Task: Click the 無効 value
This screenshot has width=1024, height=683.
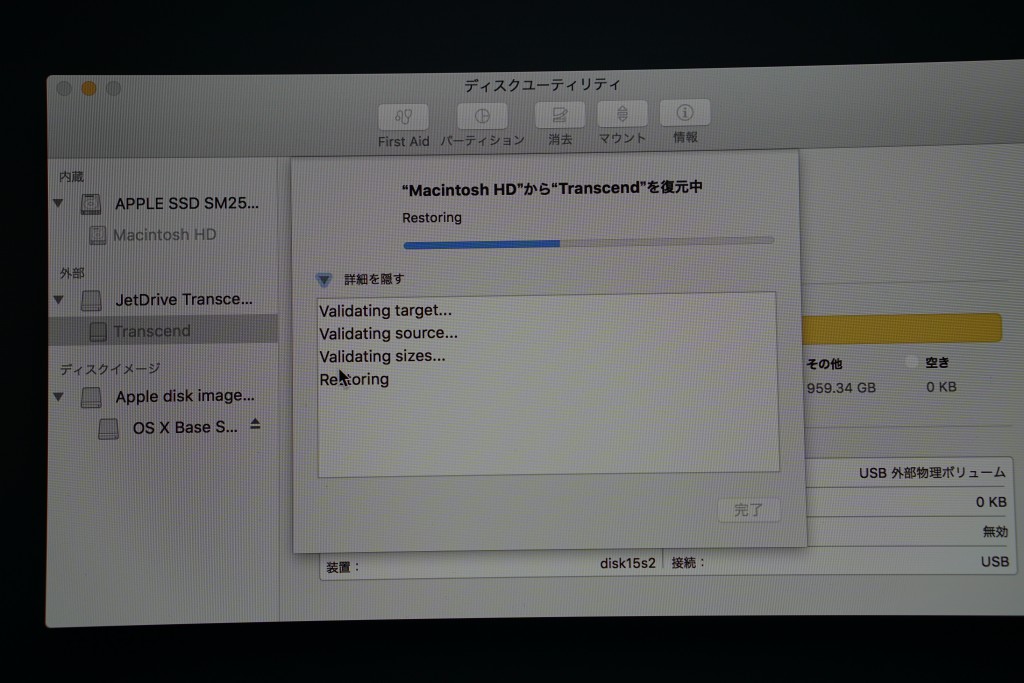Action: [x=995, y=532]
